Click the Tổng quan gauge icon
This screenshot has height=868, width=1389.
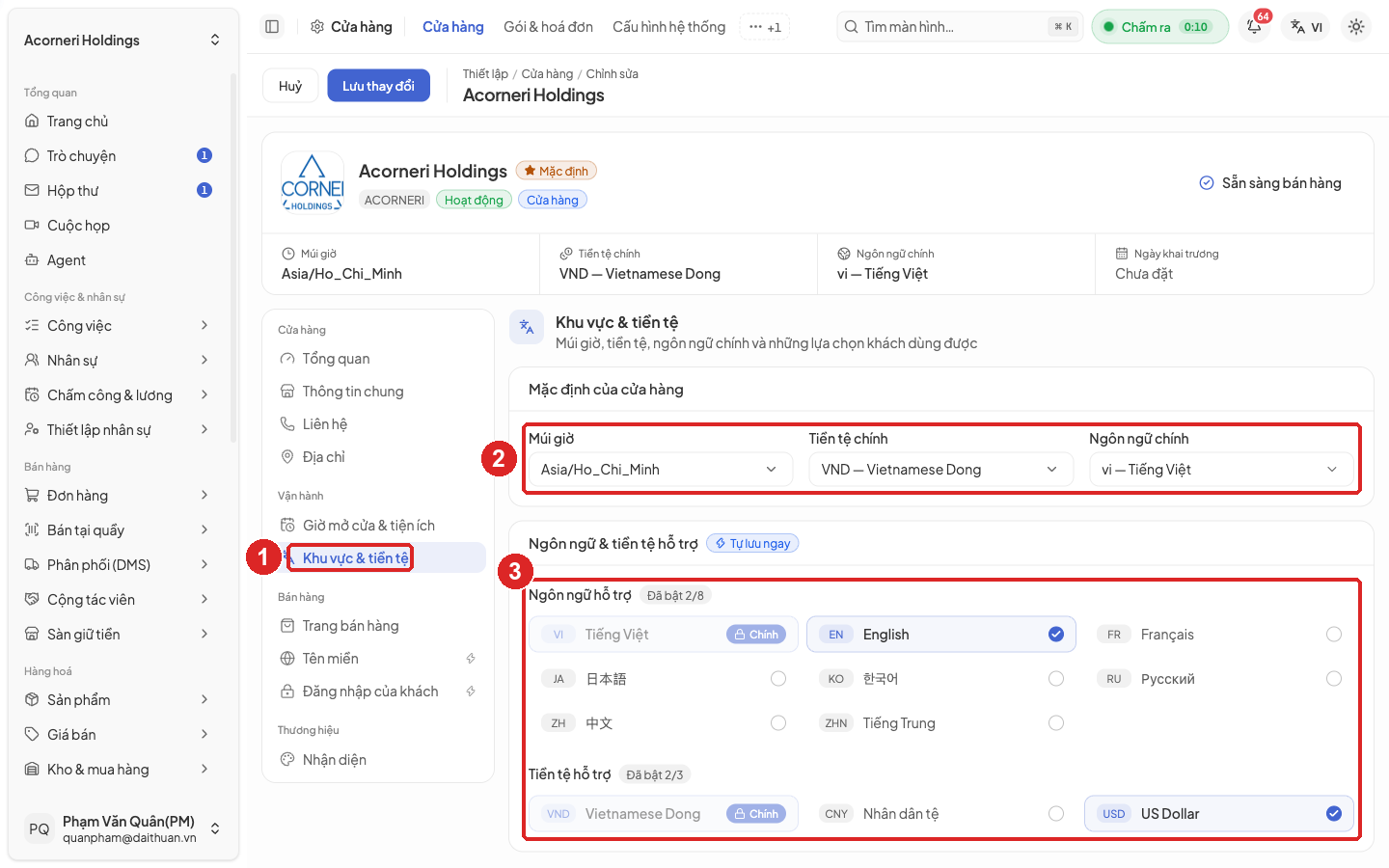[x=287, y=359]
